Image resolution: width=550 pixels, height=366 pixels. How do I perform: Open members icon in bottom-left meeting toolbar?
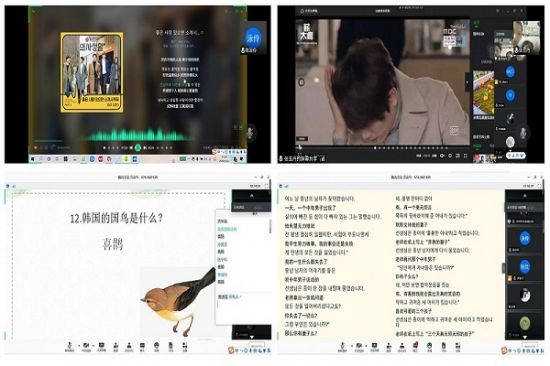pyautogui.click(x=129, y=346)
